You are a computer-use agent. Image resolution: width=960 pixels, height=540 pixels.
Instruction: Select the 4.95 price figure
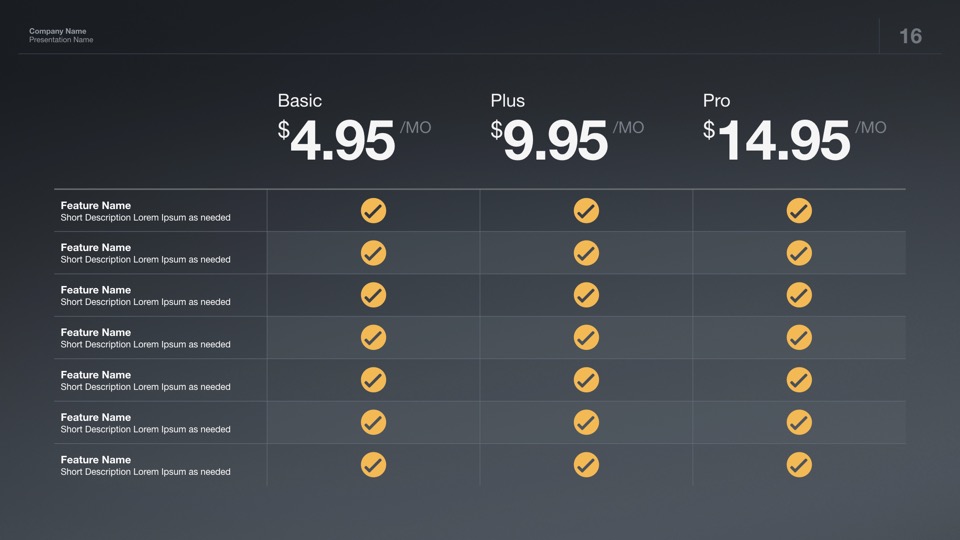pos(342,141)
